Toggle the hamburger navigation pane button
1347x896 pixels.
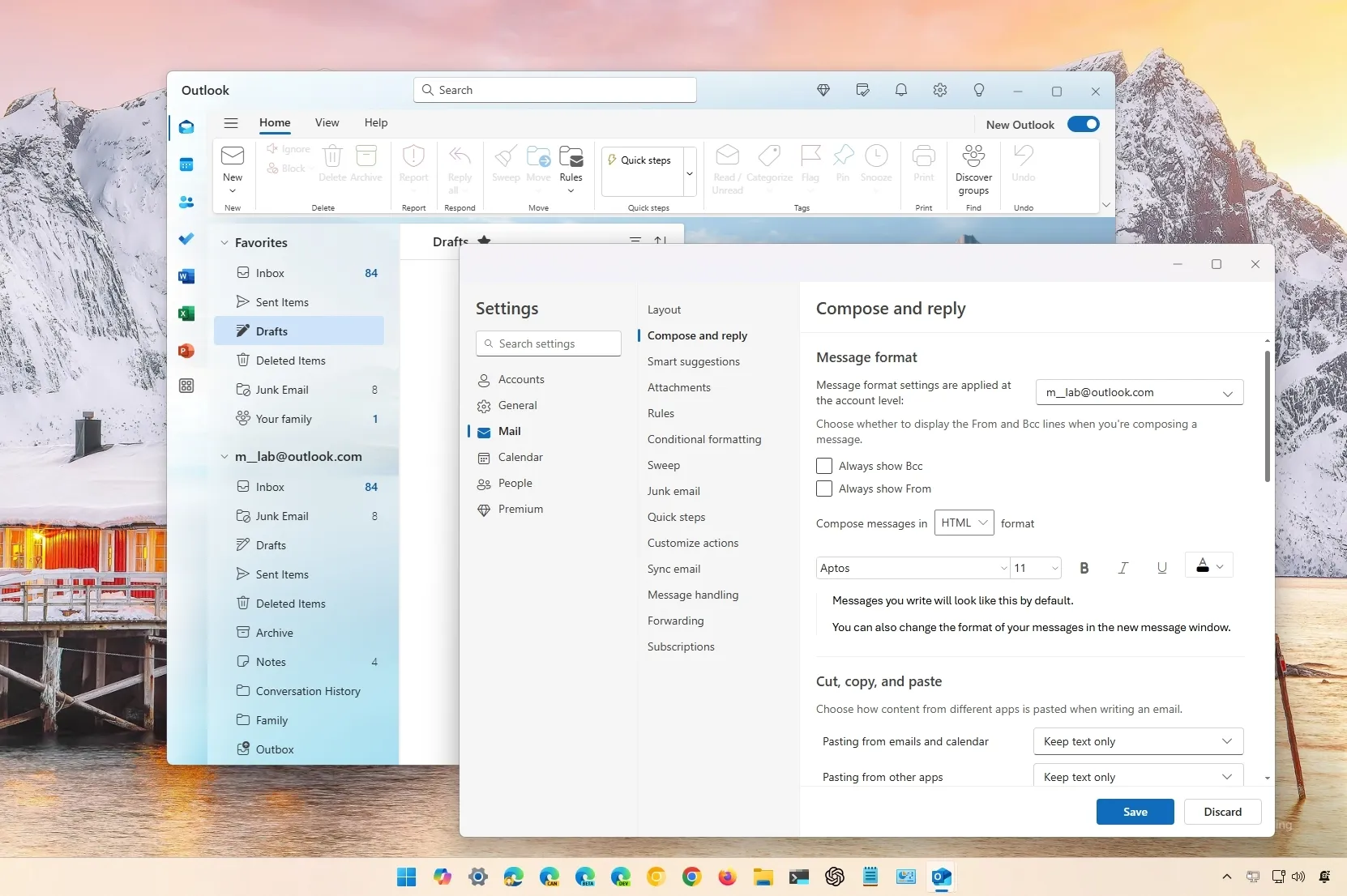(231, 123)
